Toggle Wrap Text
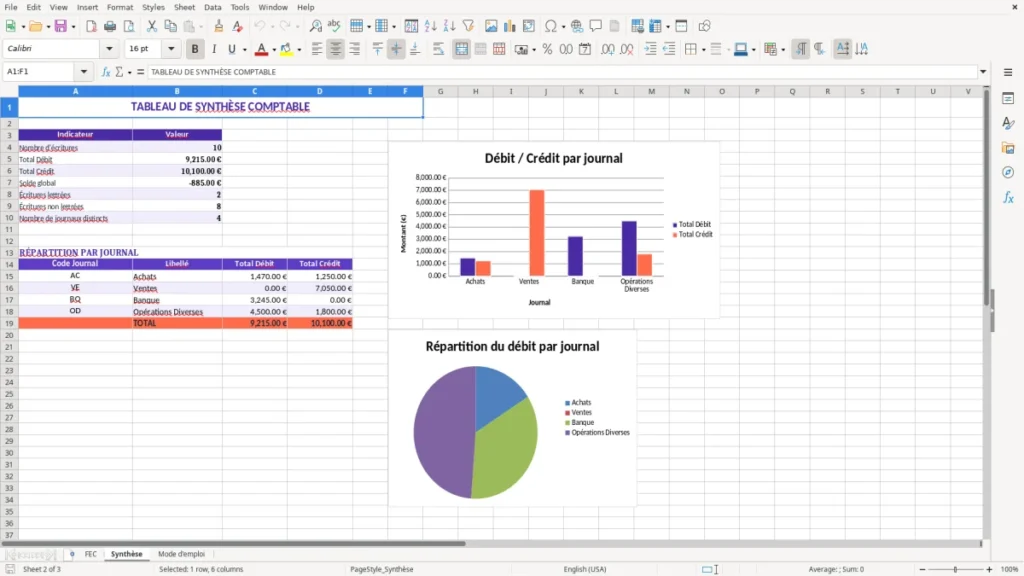The height and width of the screenshot is (576, 1024). 438,49
